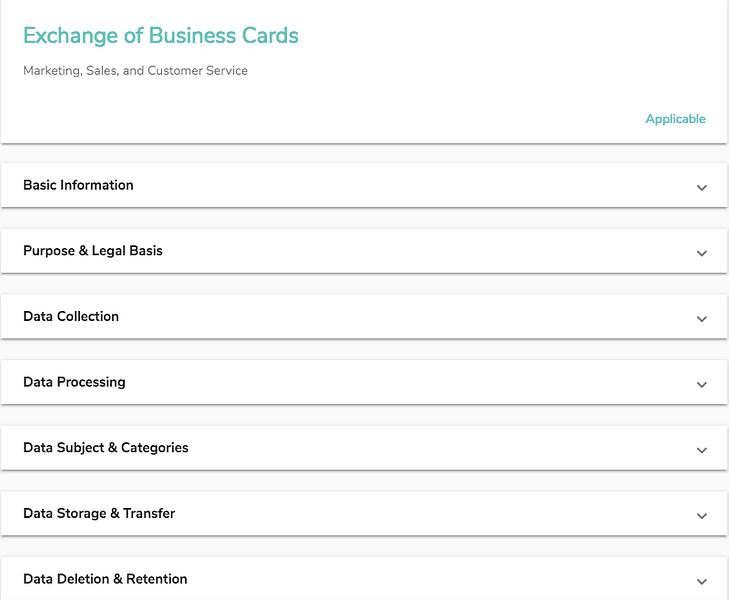Click empty area of Basic Information row

pos(414,185)
